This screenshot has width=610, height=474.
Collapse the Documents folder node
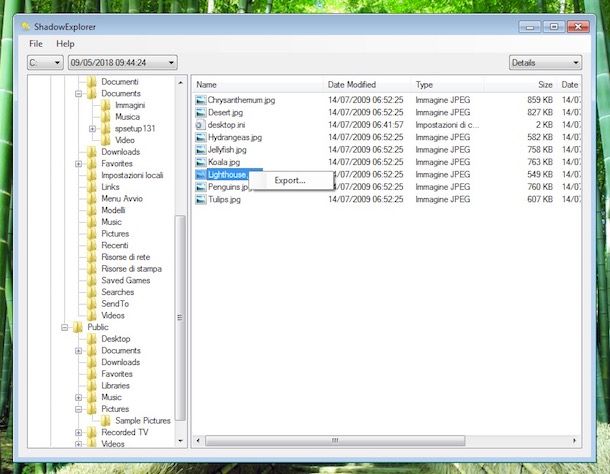[x=79, y=94]
